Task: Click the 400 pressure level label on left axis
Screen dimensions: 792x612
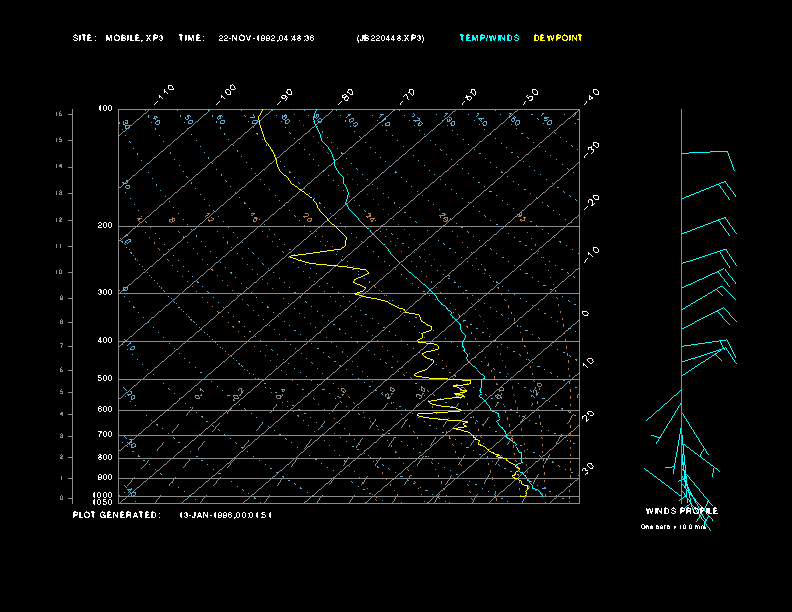Action: point(105,341)
